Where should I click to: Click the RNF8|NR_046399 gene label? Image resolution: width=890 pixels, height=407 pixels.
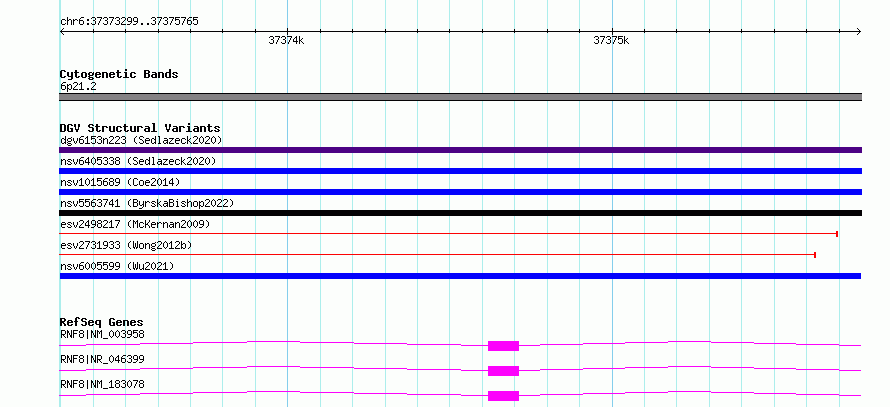tap(102, 359)
